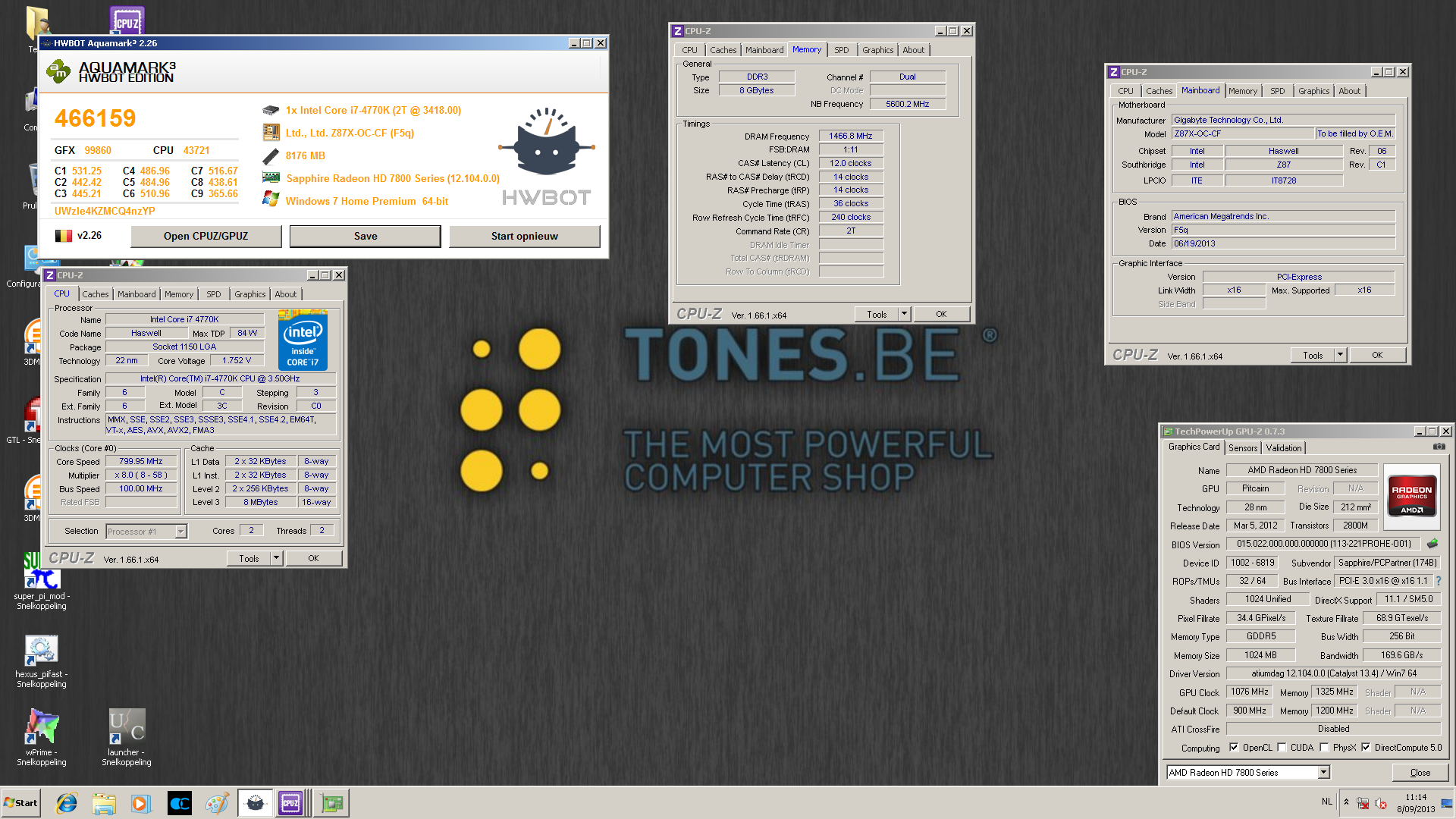Click the Aquamark memory stick icon

point(271,156)
